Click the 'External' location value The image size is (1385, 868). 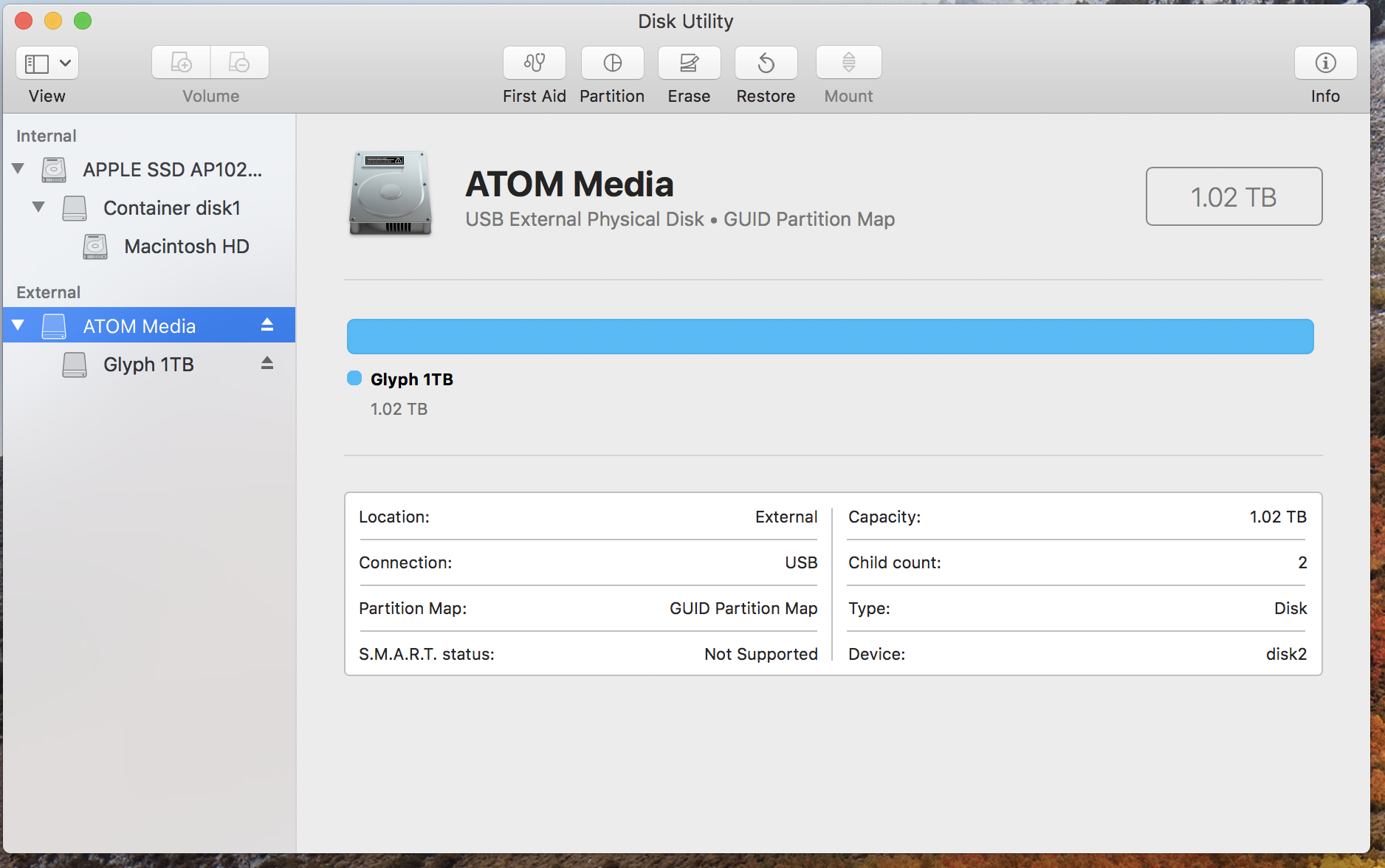click(786, 517)
